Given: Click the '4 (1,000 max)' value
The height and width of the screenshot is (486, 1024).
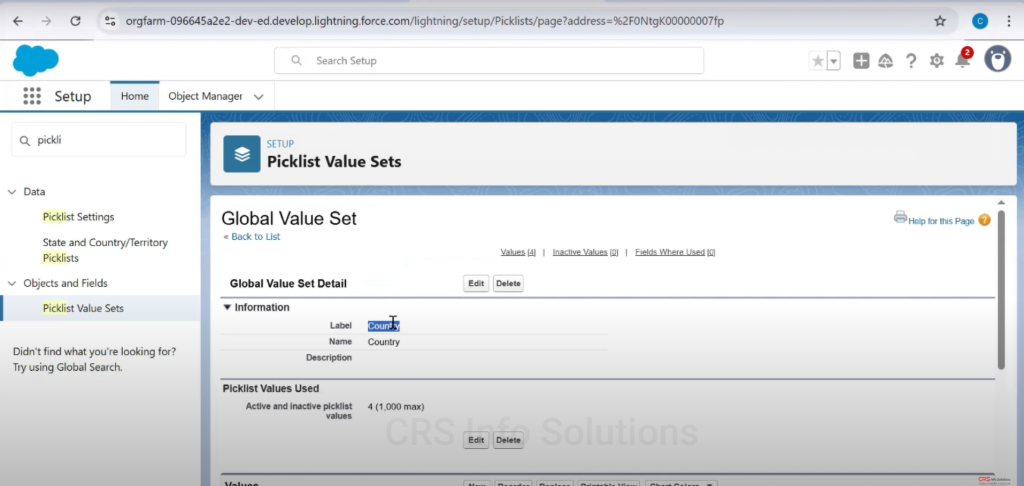Looking at the screenshot, I should point(396,406).
